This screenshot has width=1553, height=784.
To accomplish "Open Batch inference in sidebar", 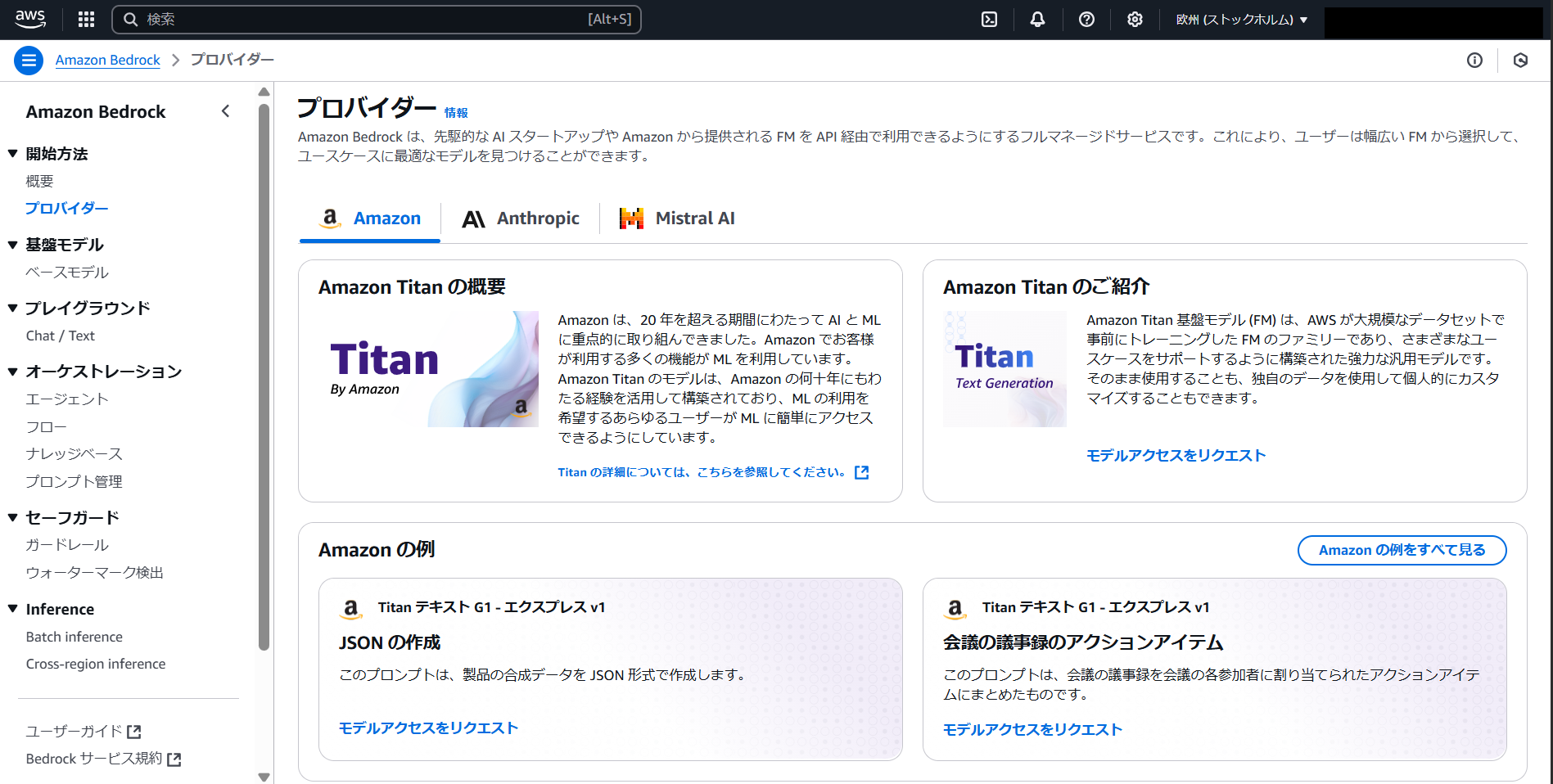I will click(74, 637).
